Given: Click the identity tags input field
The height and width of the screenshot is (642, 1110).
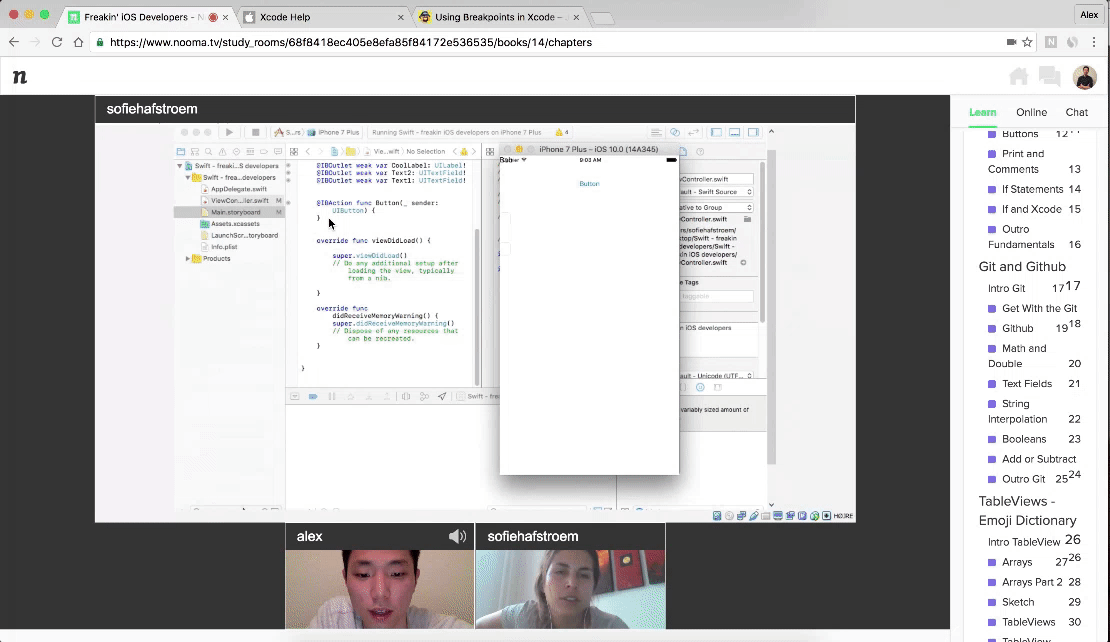Looking at the screenshot, I should pyautogui.click(x=716, y=296).
